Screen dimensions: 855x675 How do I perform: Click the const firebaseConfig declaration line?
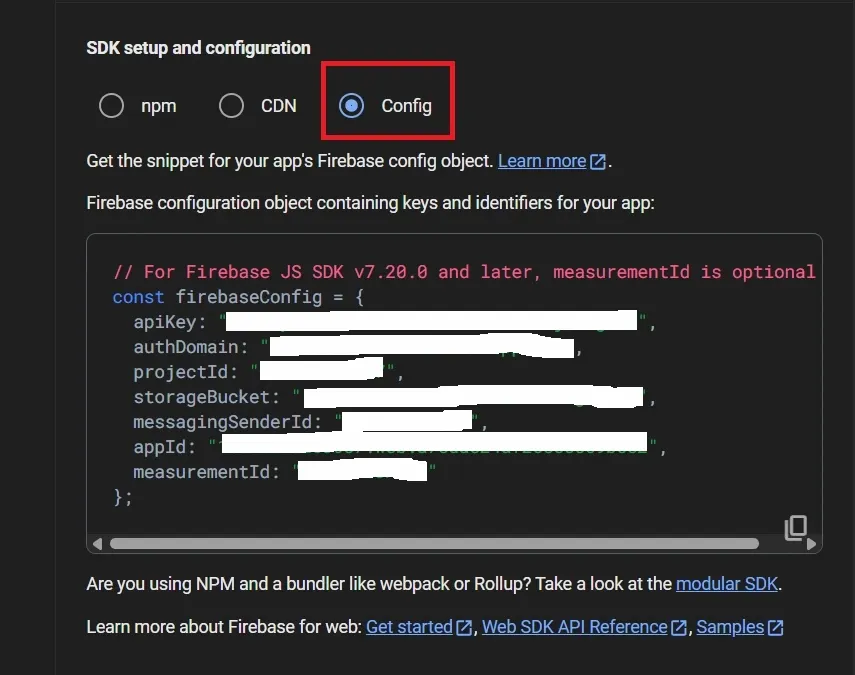click(x=238, y=297)
